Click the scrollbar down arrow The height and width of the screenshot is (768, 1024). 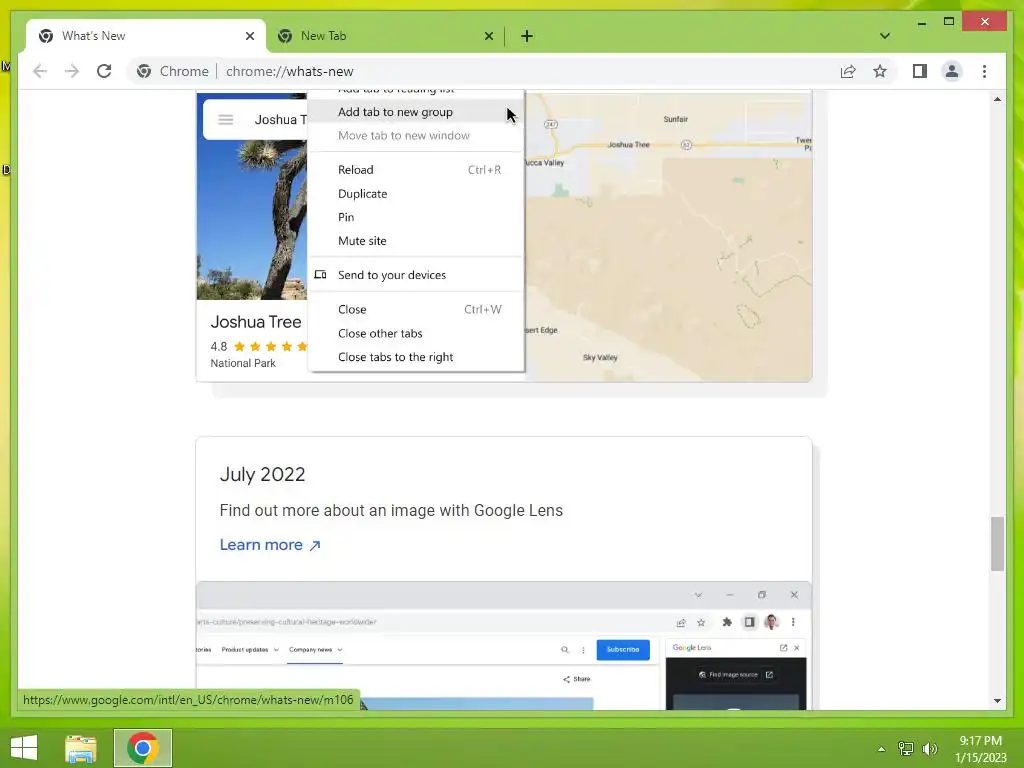(997, 701)
